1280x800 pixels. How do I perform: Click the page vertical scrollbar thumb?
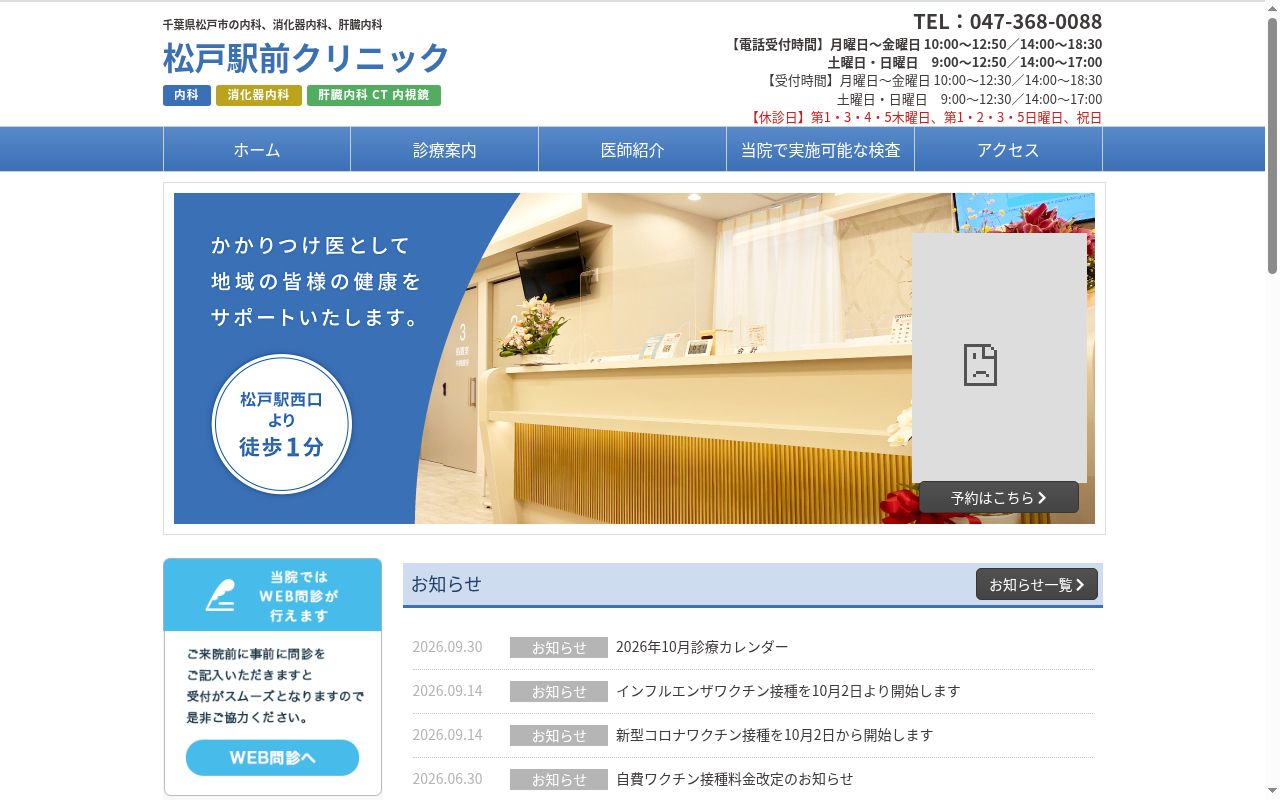[x=1272, y=145]
